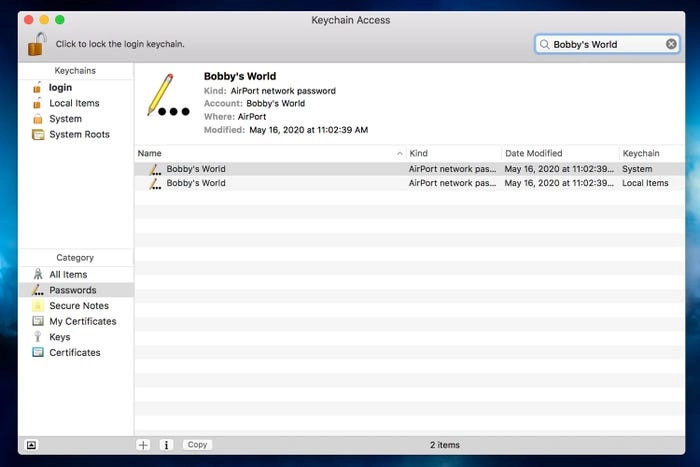Image resolution: width=700 pixels, height=467 pixels.
Task: Click the info button in bottom toolbar
Action: pos(166,444)
